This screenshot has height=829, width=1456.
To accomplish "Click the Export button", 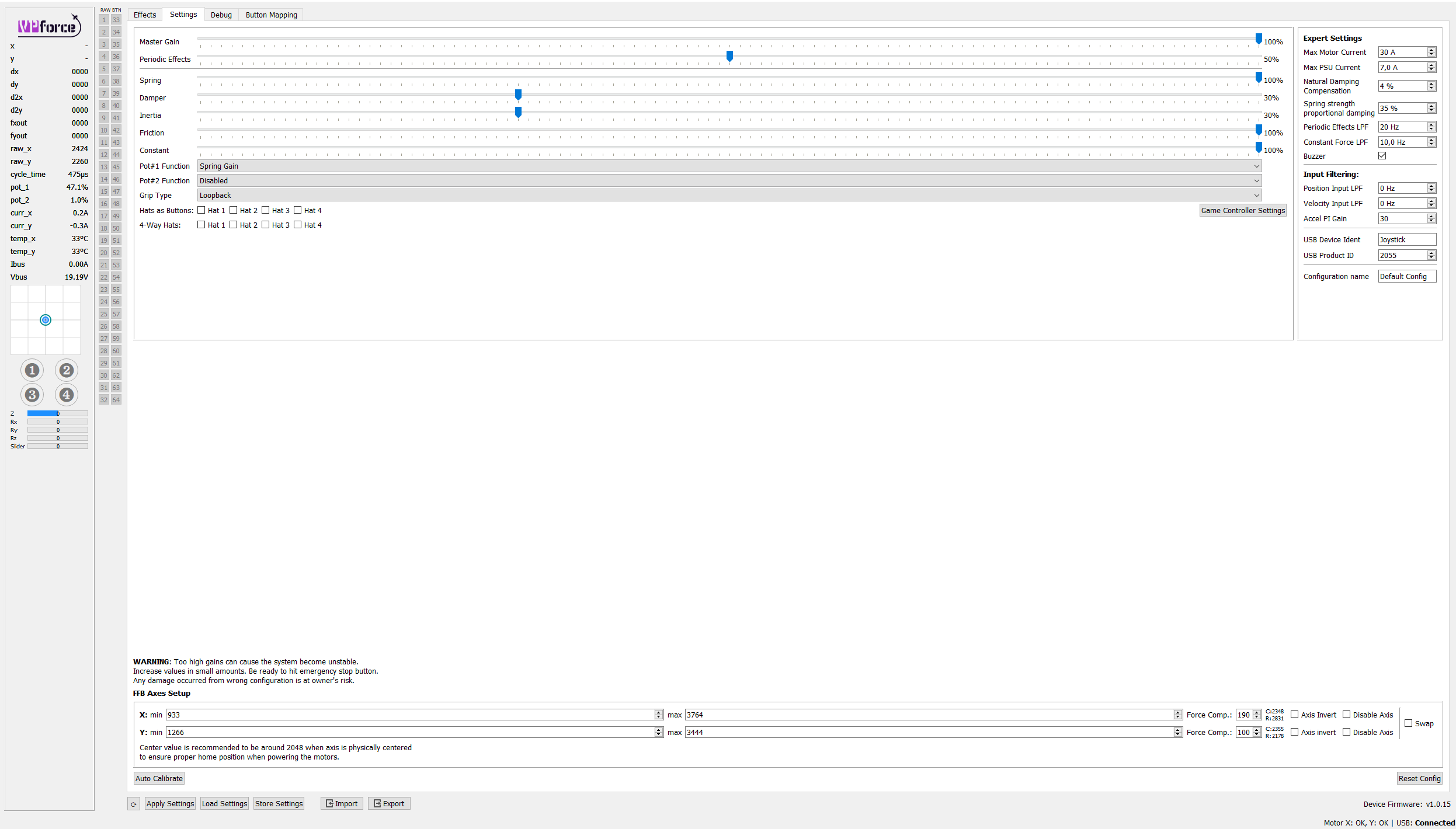I will (x=389, y=803).
